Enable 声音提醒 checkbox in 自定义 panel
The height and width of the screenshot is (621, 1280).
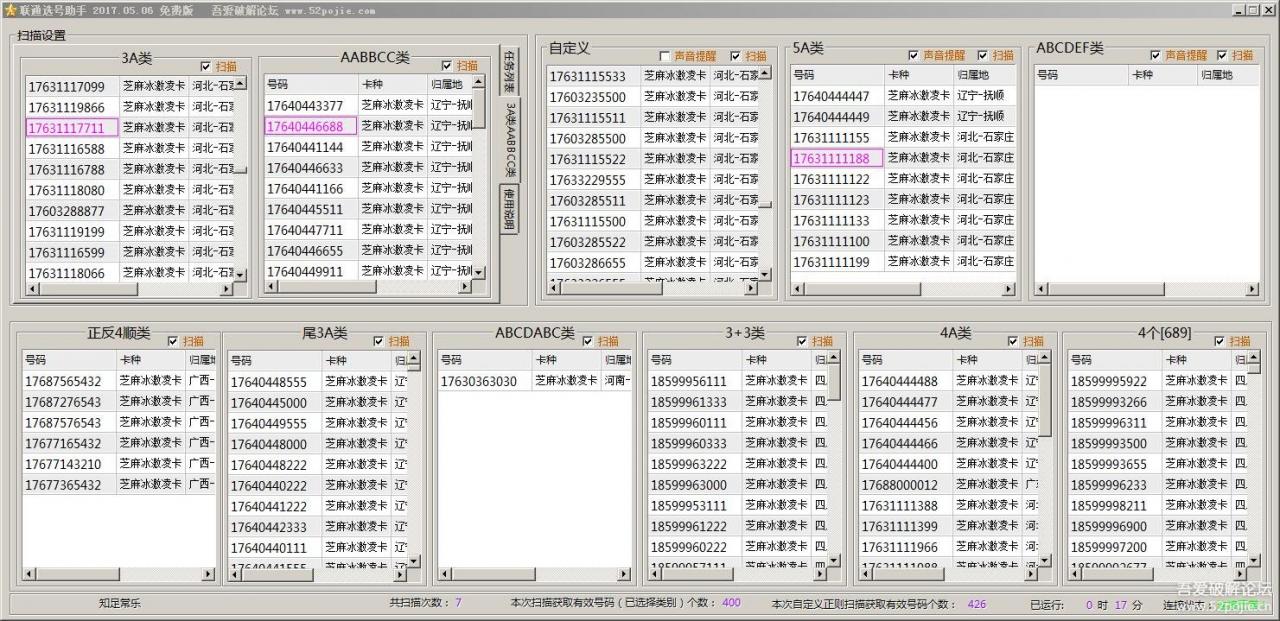[665, 56]
